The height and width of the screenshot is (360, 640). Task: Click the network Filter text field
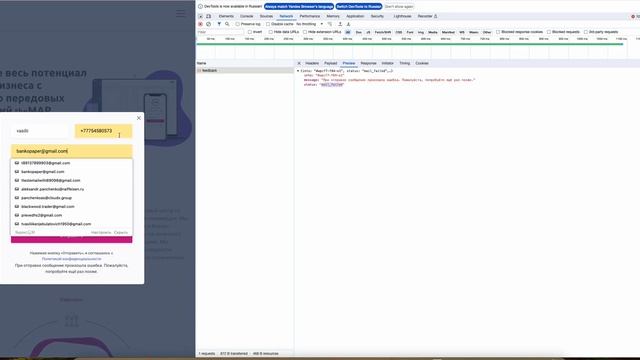tap(220, 32)
